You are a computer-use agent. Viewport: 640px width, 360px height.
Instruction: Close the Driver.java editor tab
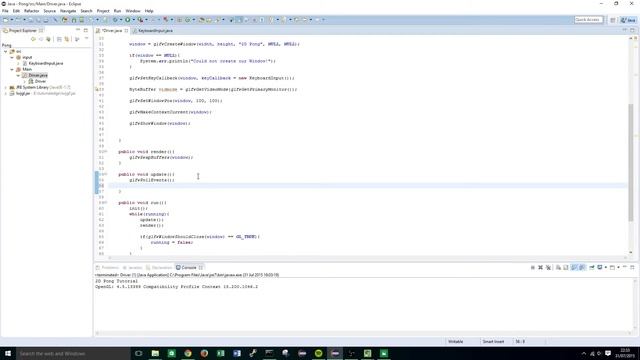pos(127,31)
